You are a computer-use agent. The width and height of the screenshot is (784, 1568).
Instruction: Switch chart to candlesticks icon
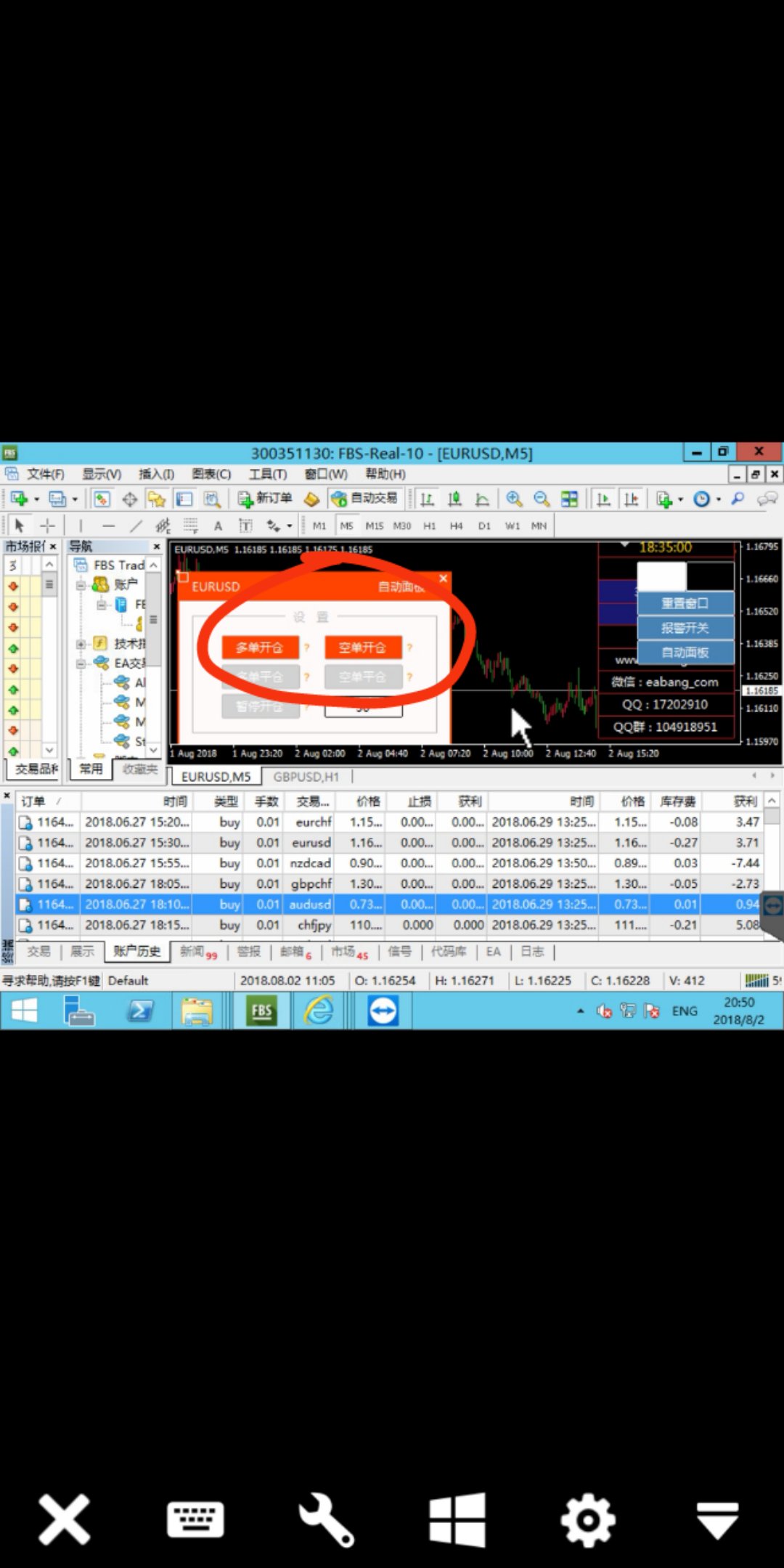pos(454,499)
